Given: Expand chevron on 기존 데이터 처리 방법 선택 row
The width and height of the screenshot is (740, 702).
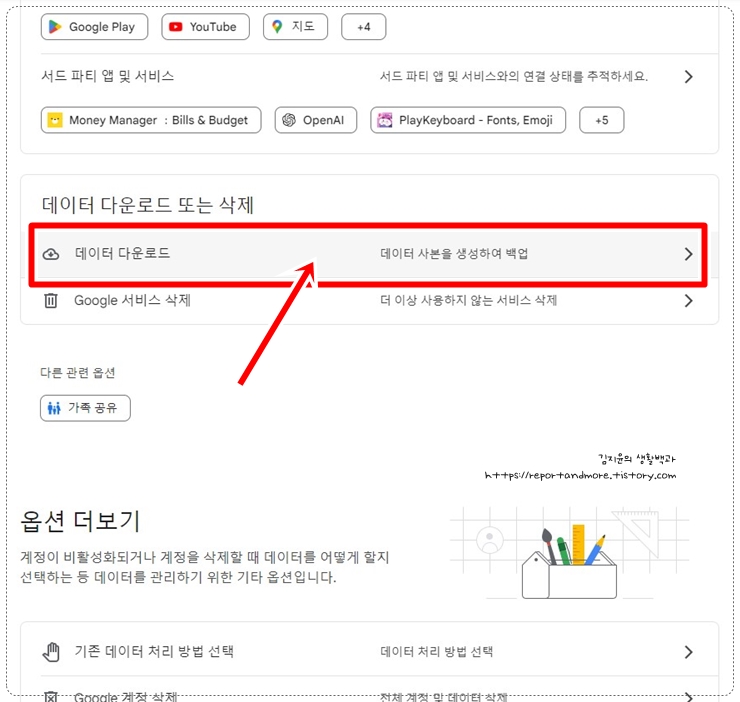Looking at the screenshot, I should [x=689, y=652].
